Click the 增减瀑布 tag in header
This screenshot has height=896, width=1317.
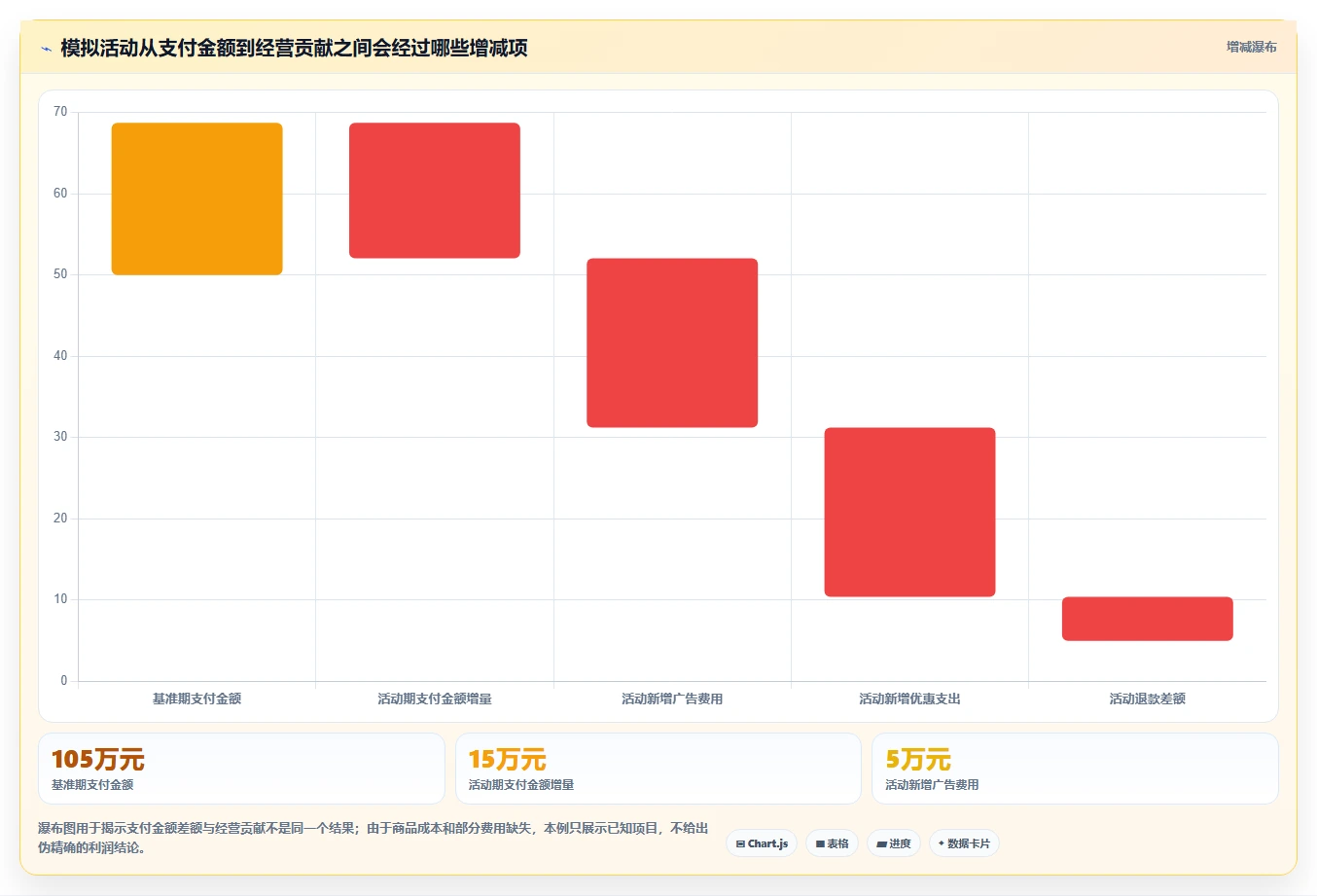pos(1251,47)
